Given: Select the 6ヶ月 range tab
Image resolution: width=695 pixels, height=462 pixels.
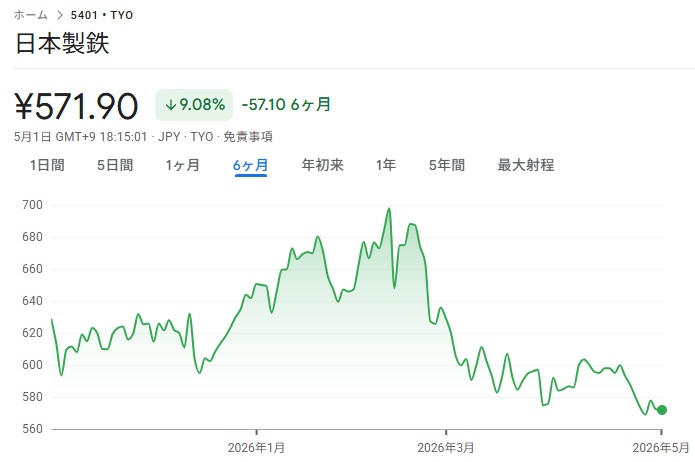Looking at the screenshot, I should (x=250, y=165).
